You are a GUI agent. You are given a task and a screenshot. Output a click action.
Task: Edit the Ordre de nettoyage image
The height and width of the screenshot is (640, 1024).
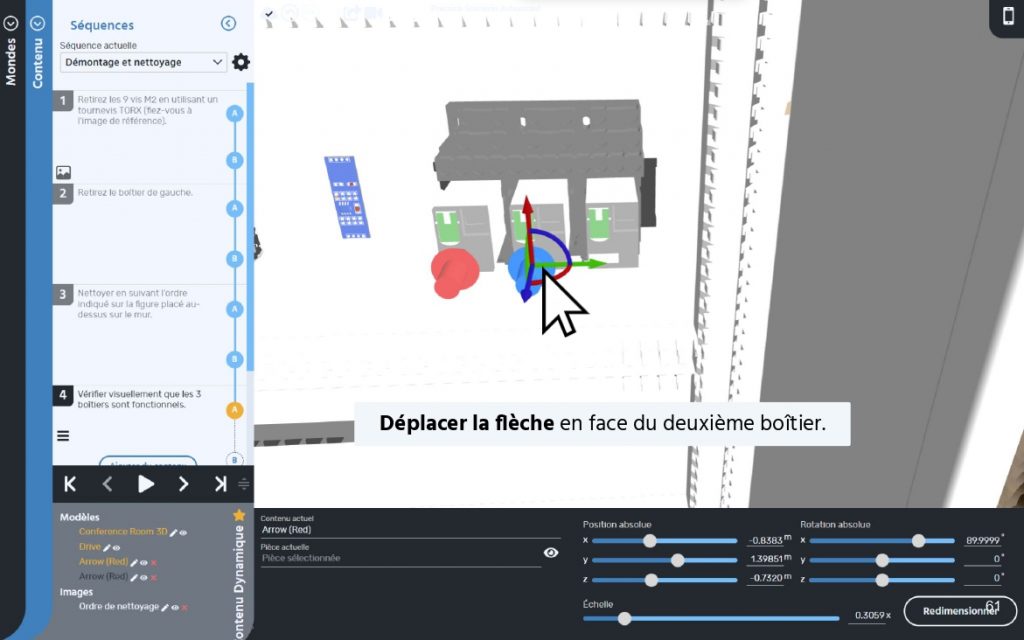coord(165,607)
